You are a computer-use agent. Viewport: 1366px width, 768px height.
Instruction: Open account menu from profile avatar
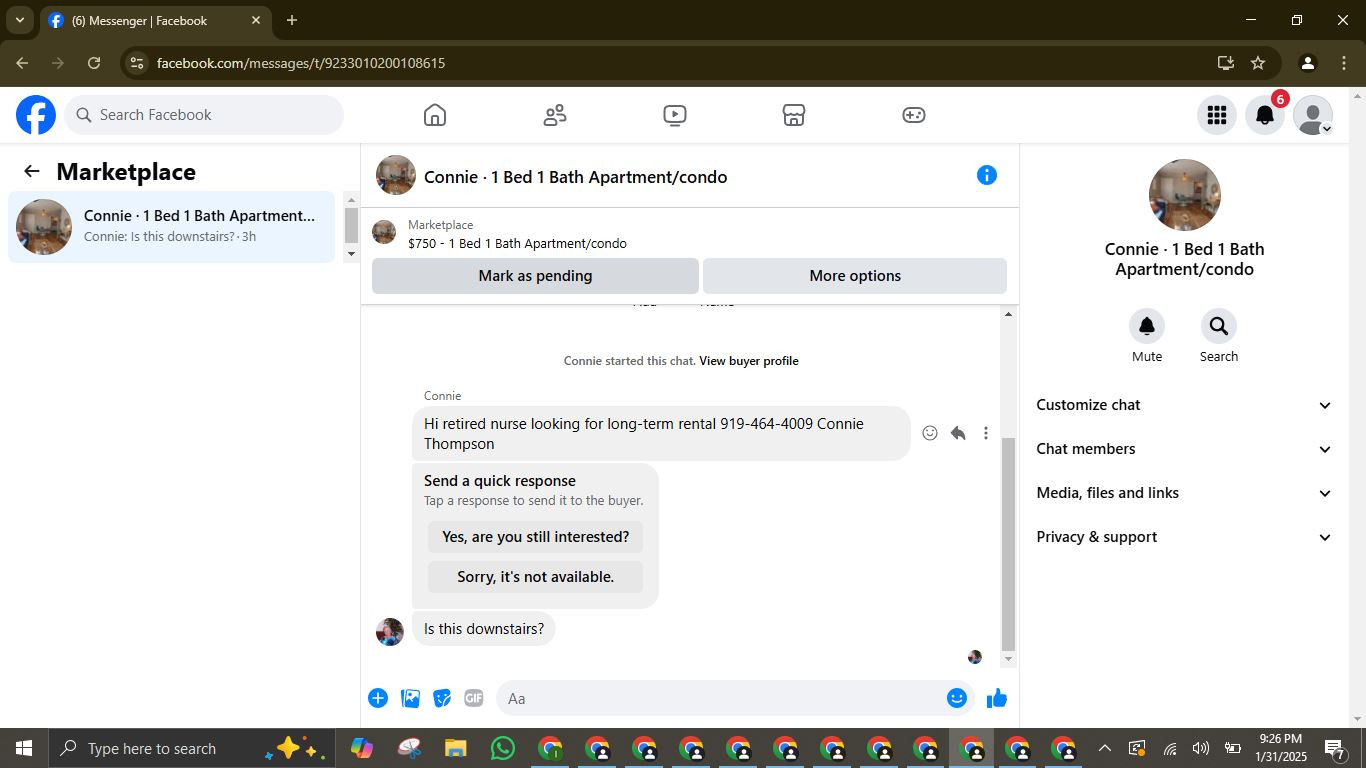[1313, 115]
